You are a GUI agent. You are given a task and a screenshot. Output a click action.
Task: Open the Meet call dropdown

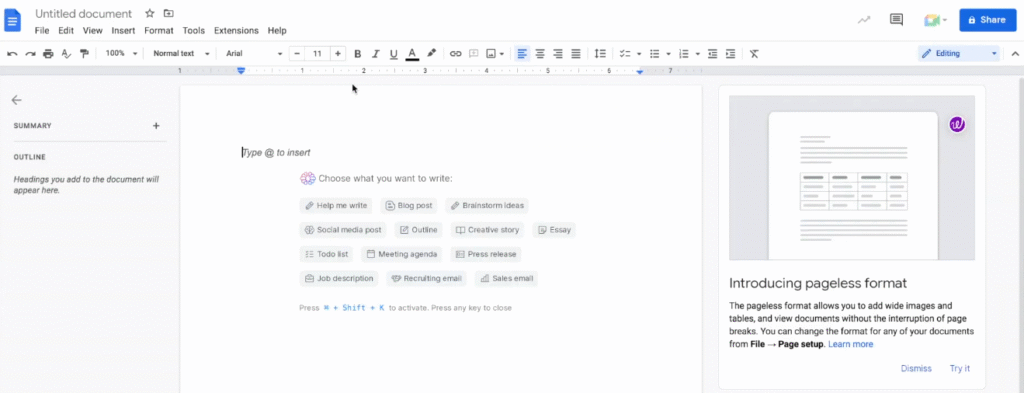[x=936, y=20]
